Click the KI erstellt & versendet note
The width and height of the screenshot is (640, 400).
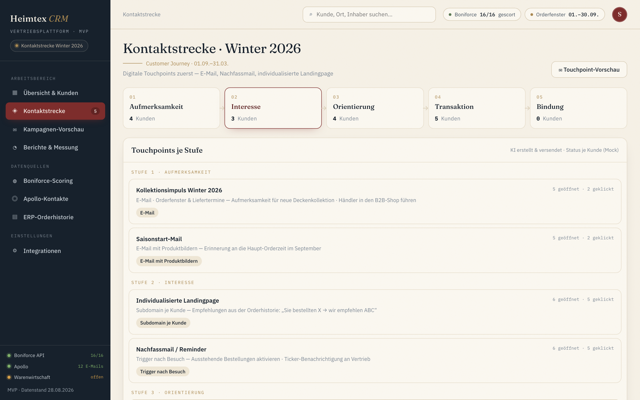coord(564,150)
